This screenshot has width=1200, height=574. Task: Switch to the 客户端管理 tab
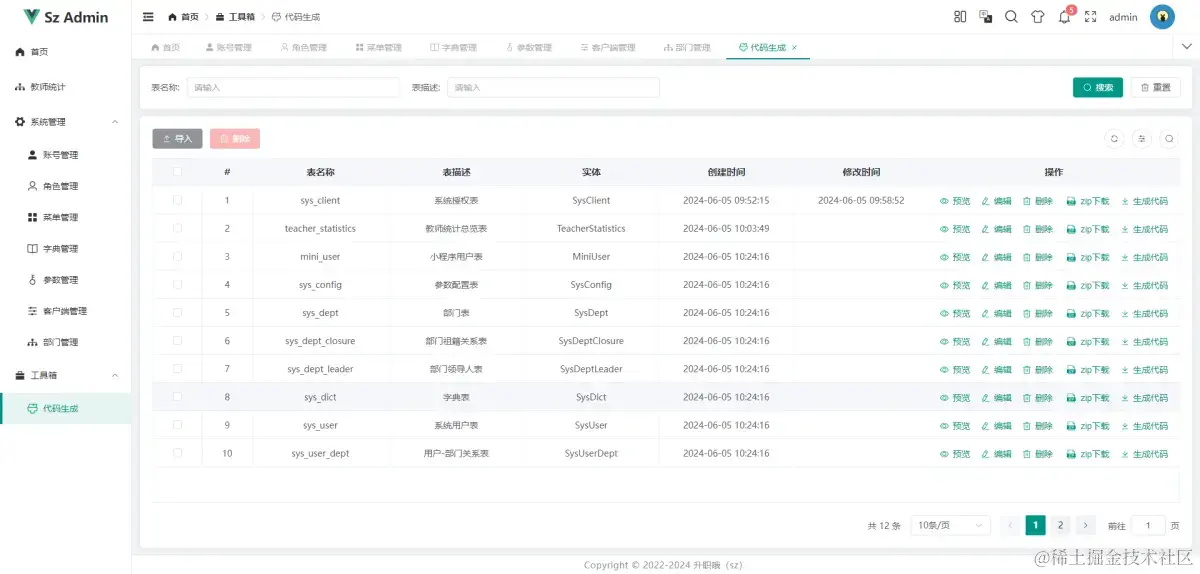(607, 47)
